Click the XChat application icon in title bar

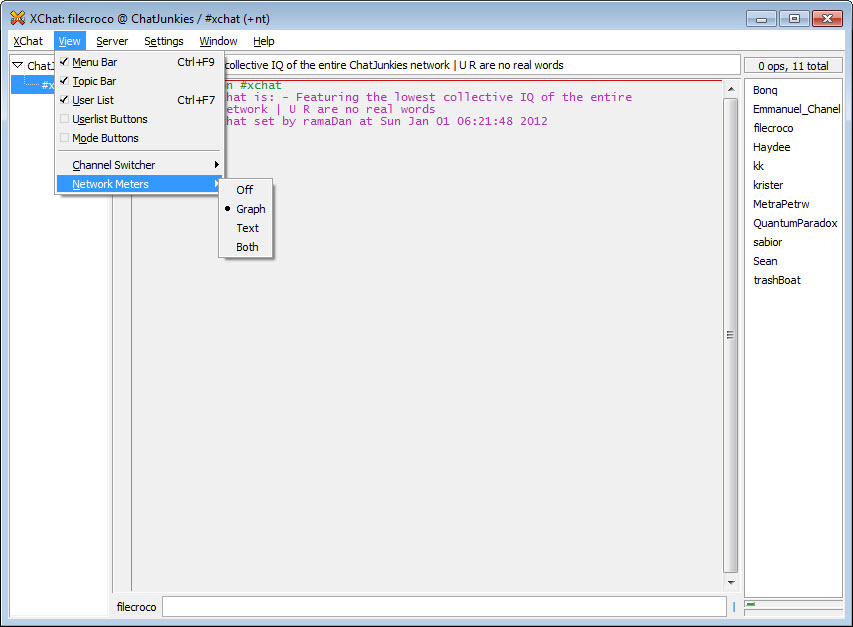click(17, 18)
